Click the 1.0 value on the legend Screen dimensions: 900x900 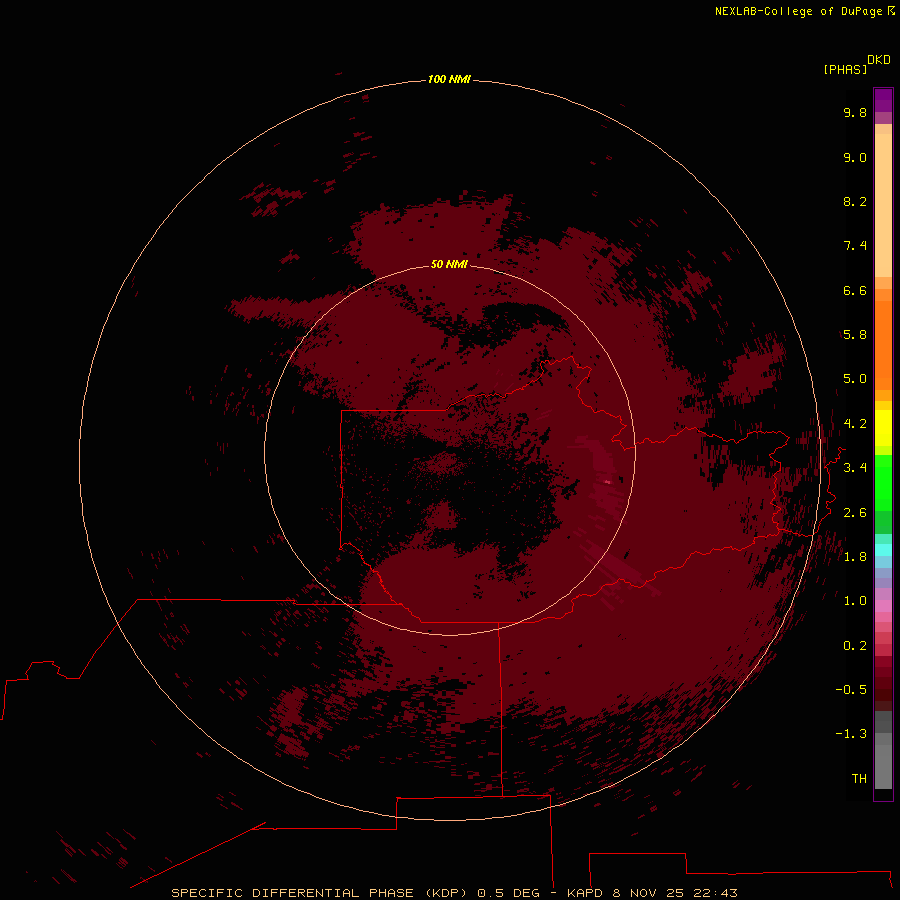855,601
